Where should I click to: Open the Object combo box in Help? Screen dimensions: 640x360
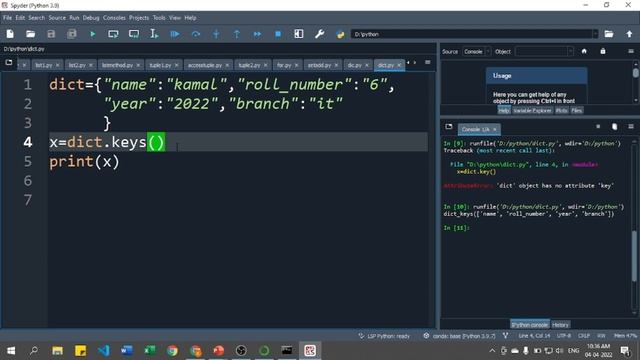[x=544, y=51]
